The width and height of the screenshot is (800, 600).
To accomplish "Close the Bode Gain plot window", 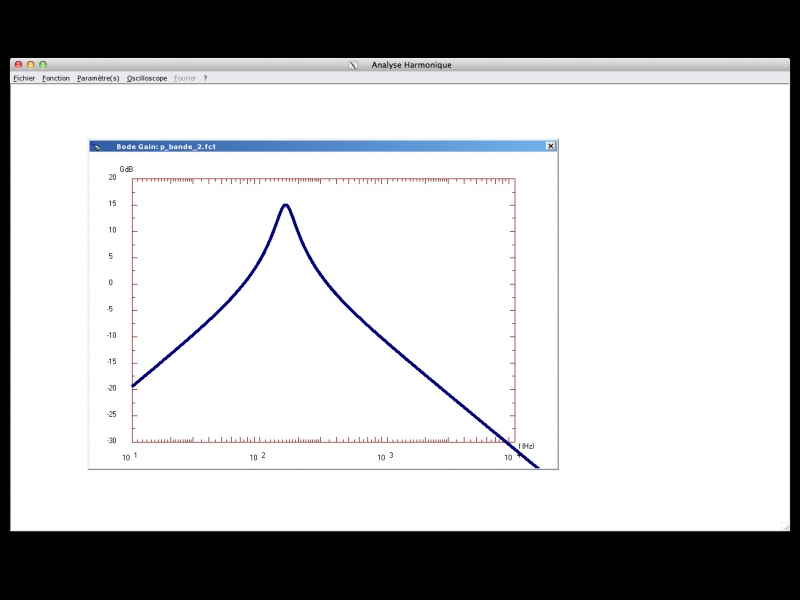I will [x=550, y=146].
